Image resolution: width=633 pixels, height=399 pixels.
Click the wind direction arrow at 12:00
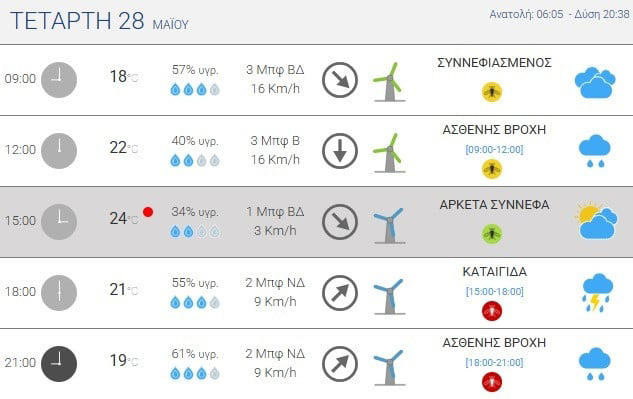tap(340, 151)
